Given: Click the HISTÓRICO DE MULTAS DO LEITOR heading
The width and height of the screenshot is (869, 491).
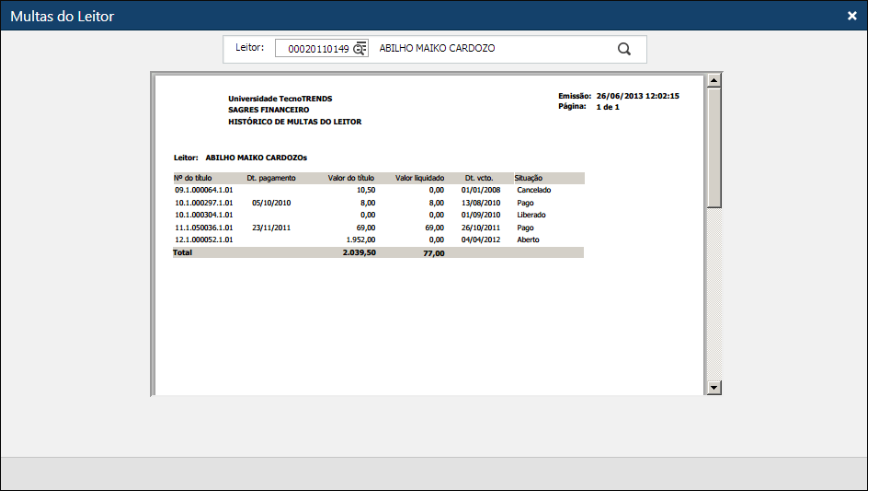Looking at the screenshot, I should [295, 122].
